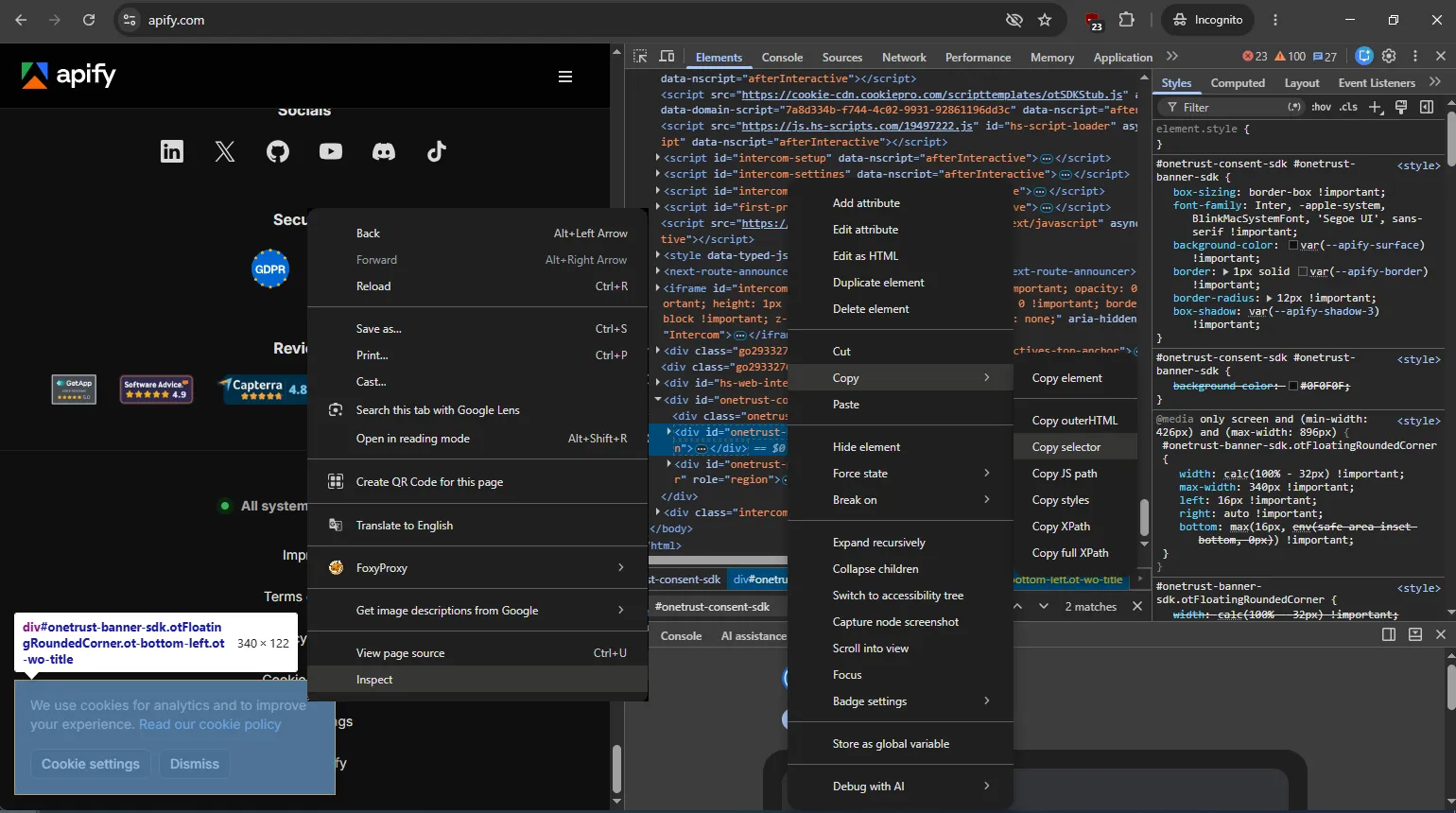Viewport: 1456px width, 813px height.
Task: Open DevTools settings gear
Action: 1389,57
